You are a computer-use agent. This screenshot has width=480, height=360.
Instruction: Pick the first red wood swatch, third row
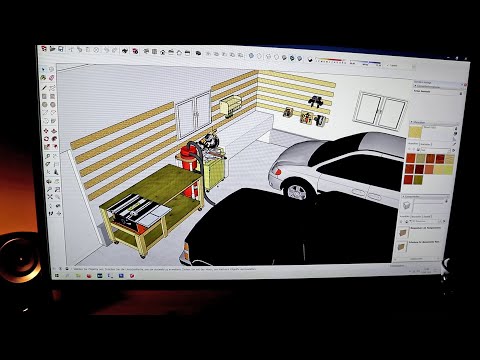(x=409, y=180)
